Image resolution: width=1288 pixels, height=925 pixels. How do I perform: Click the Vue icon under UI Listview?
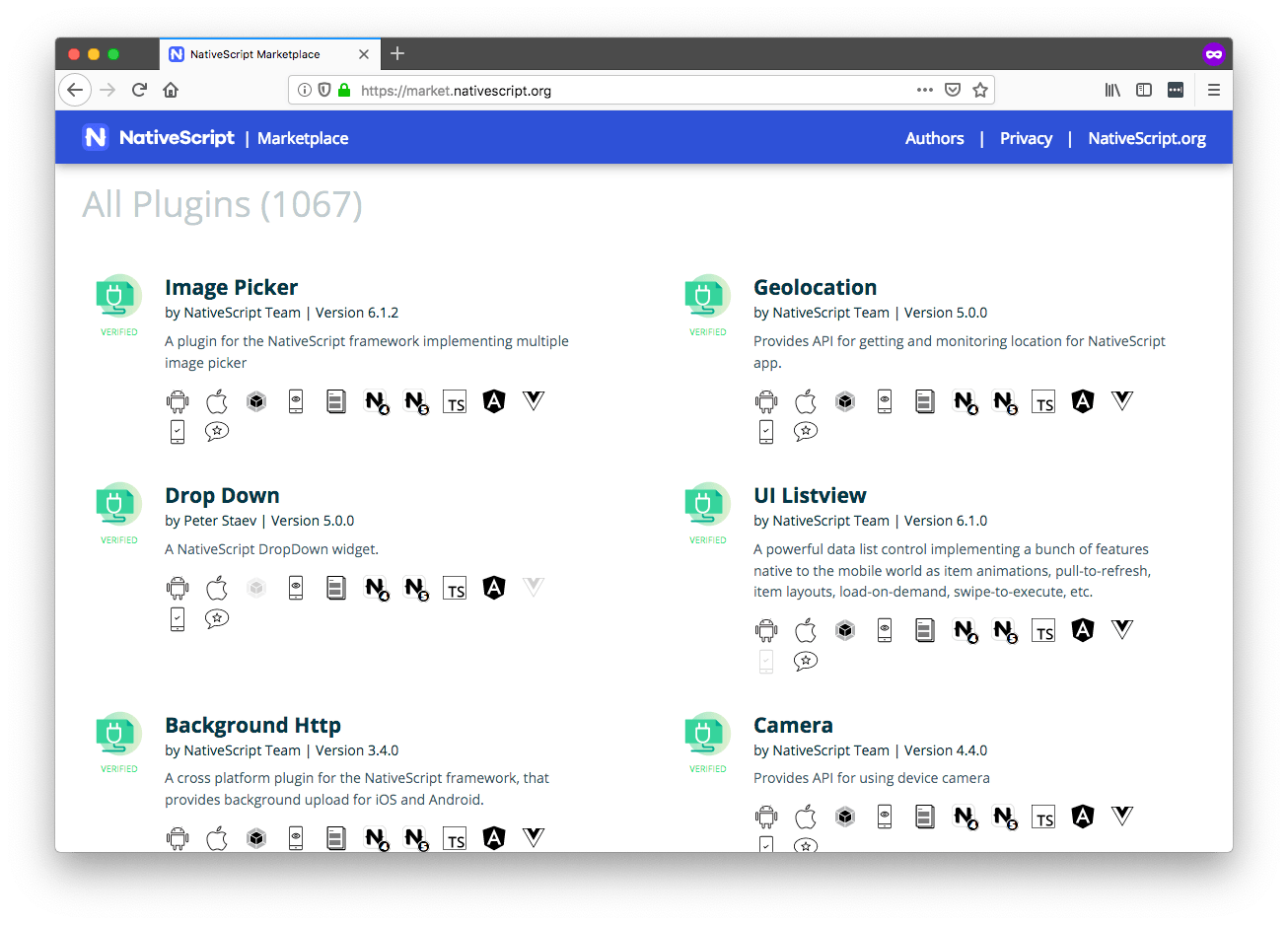tap(1122, 629)
